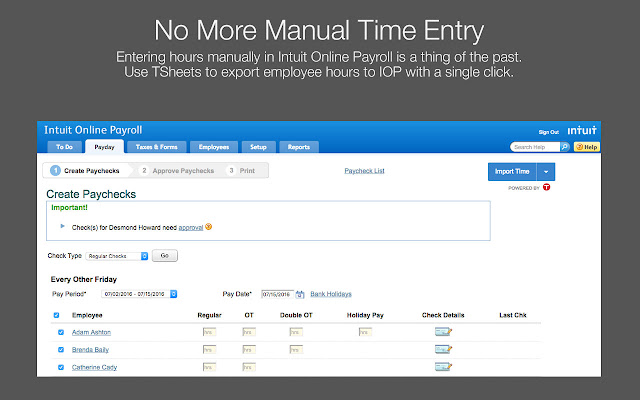
Task: Click Adam Ashton's Double OT hours field
Action: tap(296, 332)
